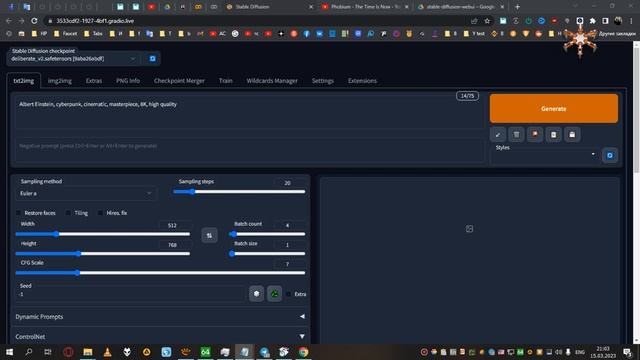
Task: Bookmark this page with the star icon
Action: (x=487, y=21)
